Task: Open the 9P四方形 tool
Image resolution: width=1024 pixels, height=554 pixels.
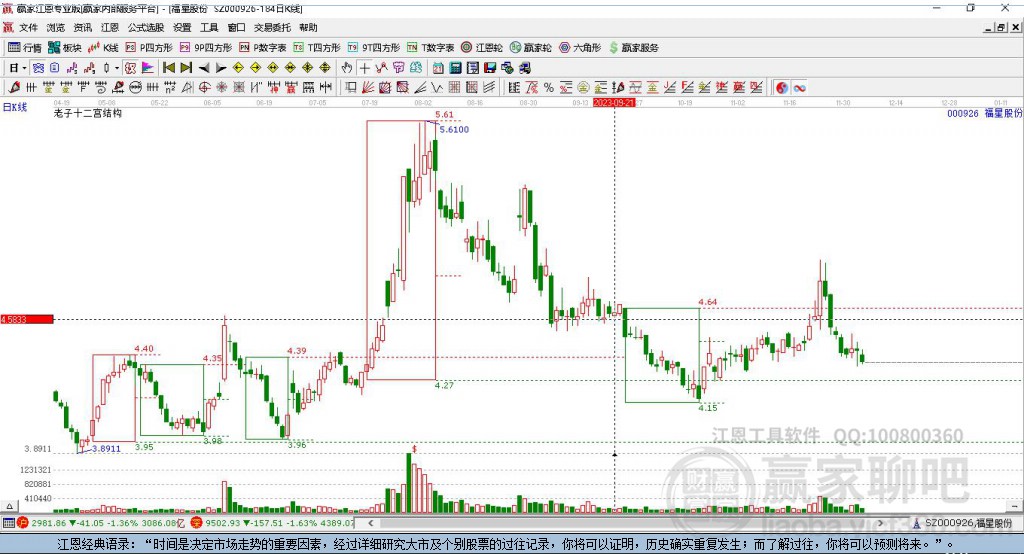Action: (x=206, y=48)
